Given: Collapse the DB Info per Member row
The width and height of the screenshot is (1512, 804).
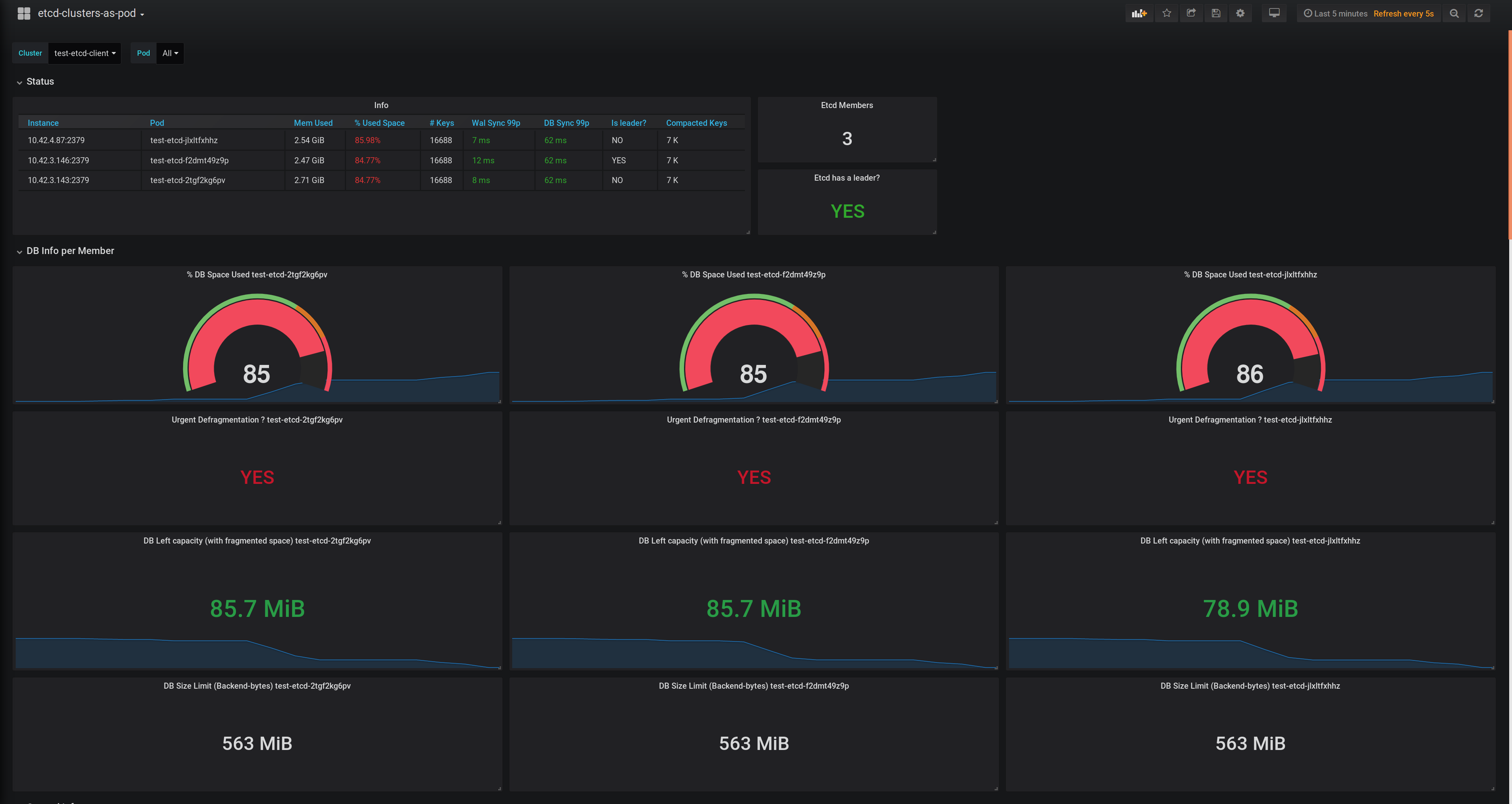Looking at the screenshot, I should 70,251.
